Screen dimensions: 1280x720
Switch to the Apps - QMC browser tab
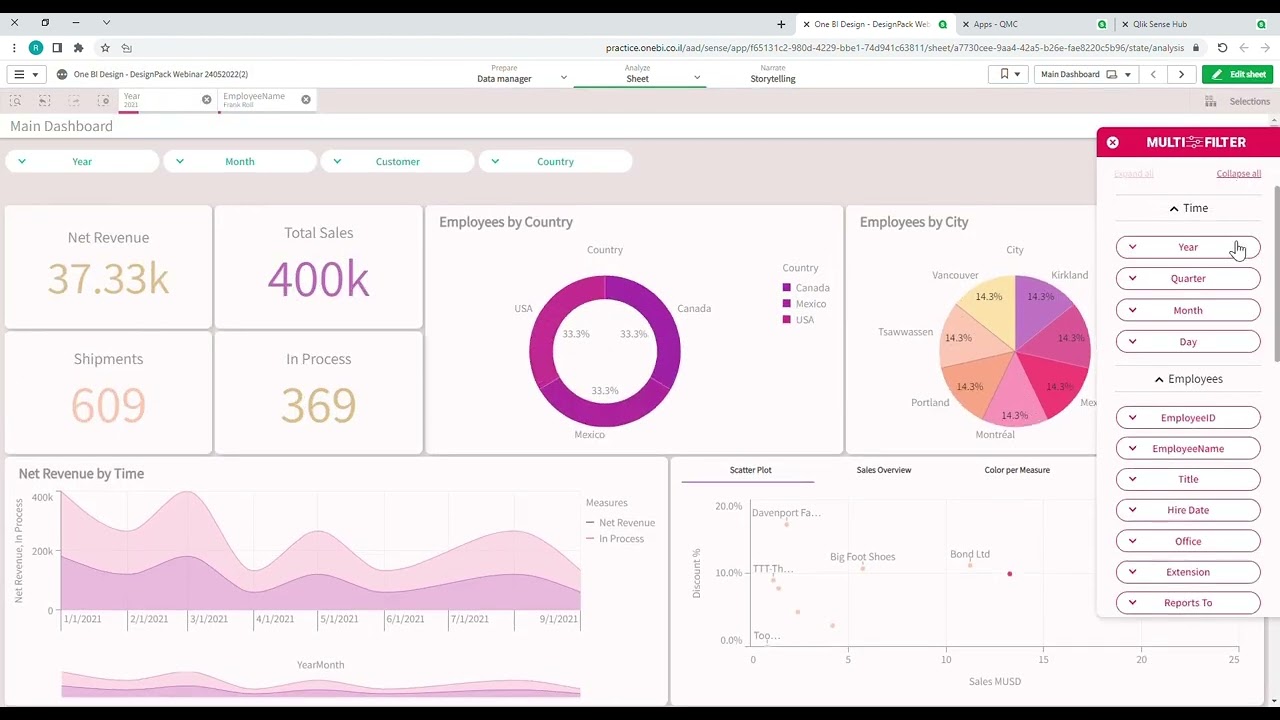[x=1035, y=24]
